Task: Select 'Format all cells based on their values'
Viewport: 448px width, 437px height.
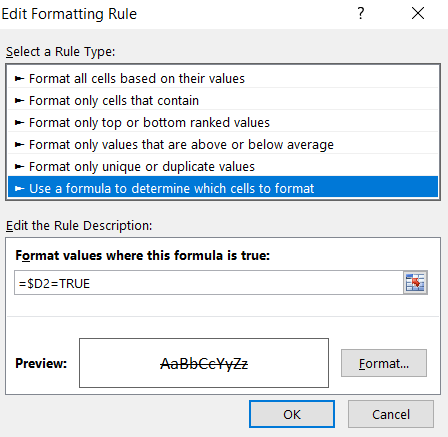Action: (223, 78)
